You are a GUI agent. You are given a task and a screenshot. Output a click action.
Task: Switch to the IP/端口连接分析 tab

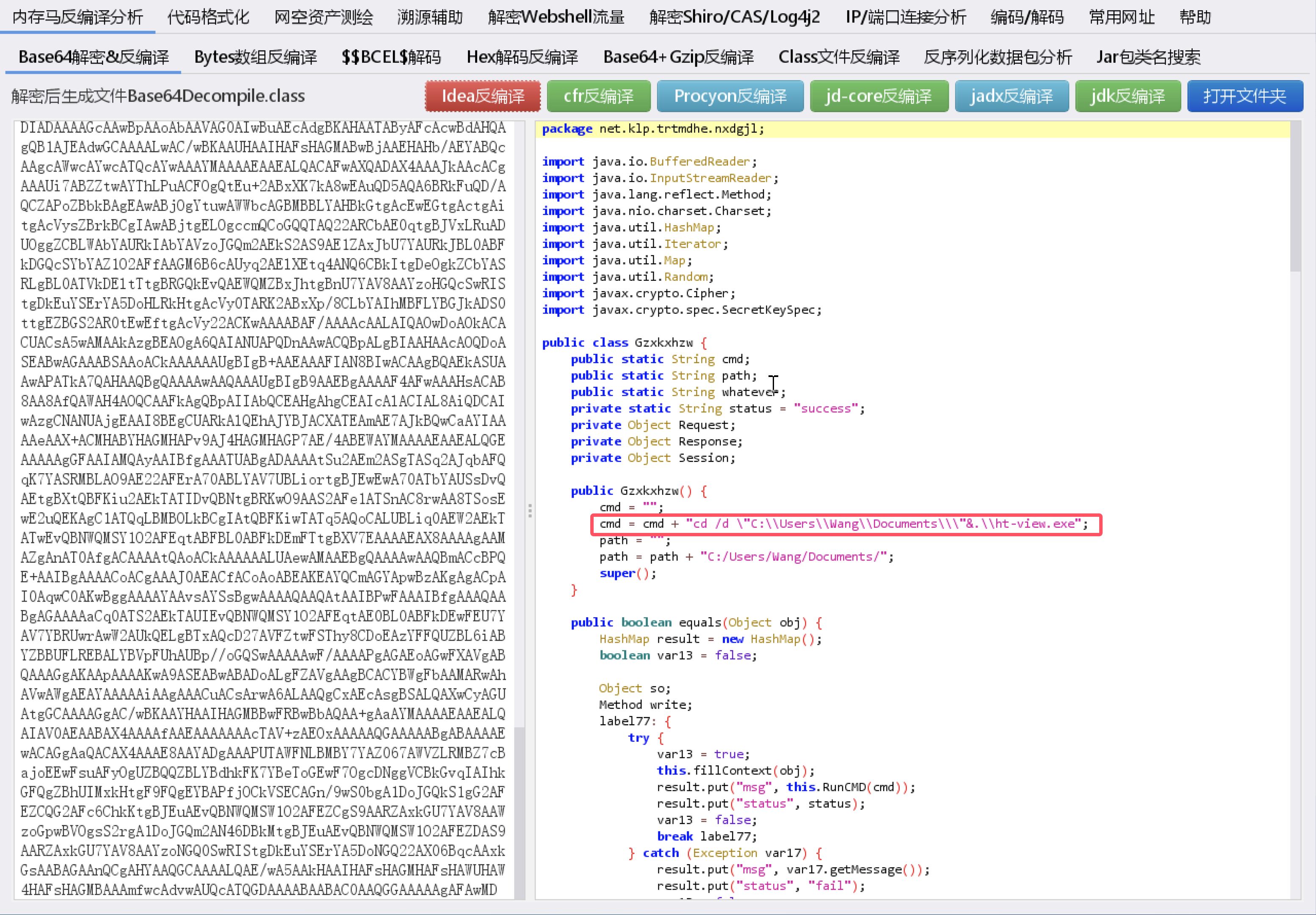(906, 17)
